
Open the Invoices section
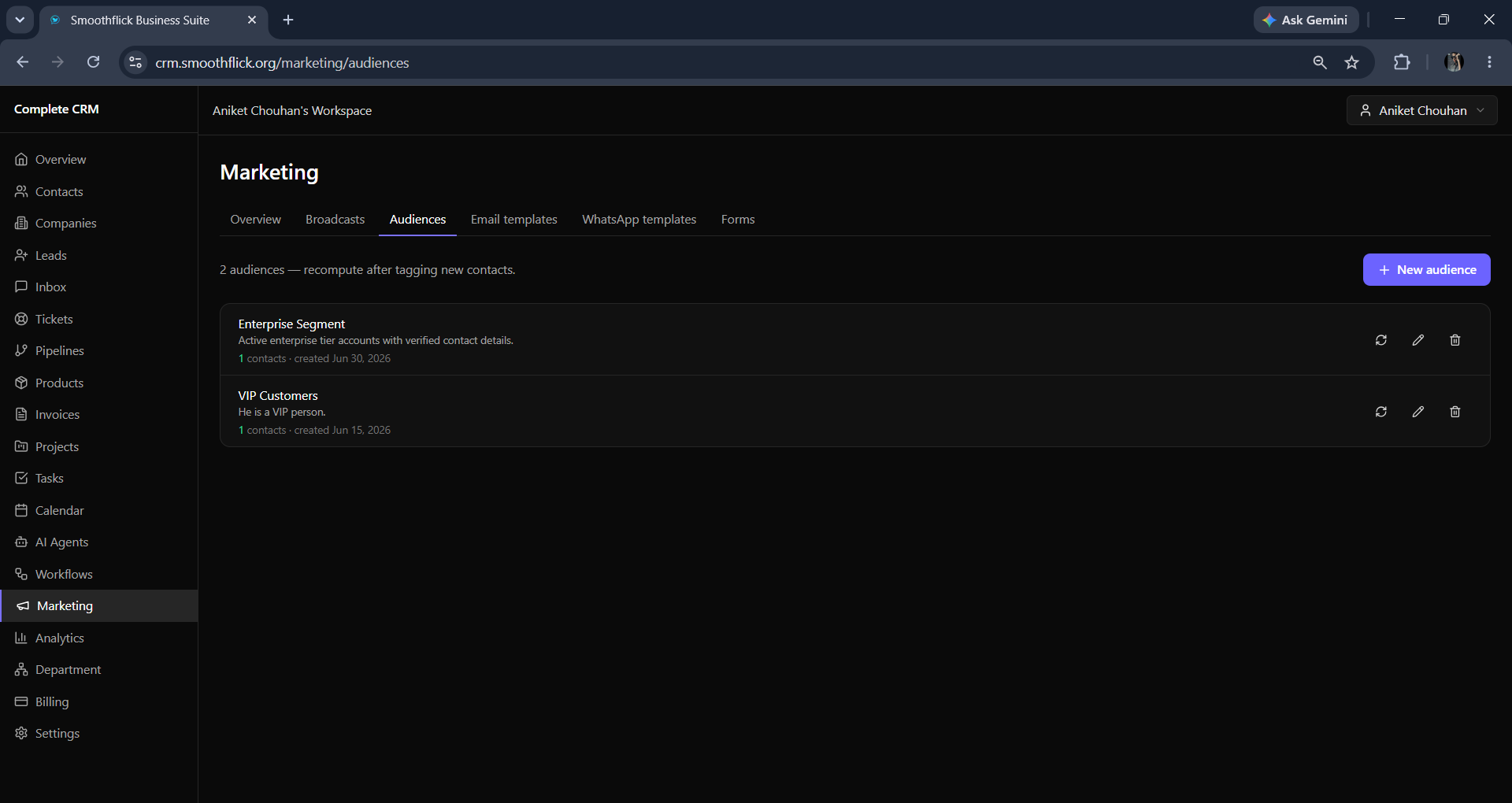[98, 415]
